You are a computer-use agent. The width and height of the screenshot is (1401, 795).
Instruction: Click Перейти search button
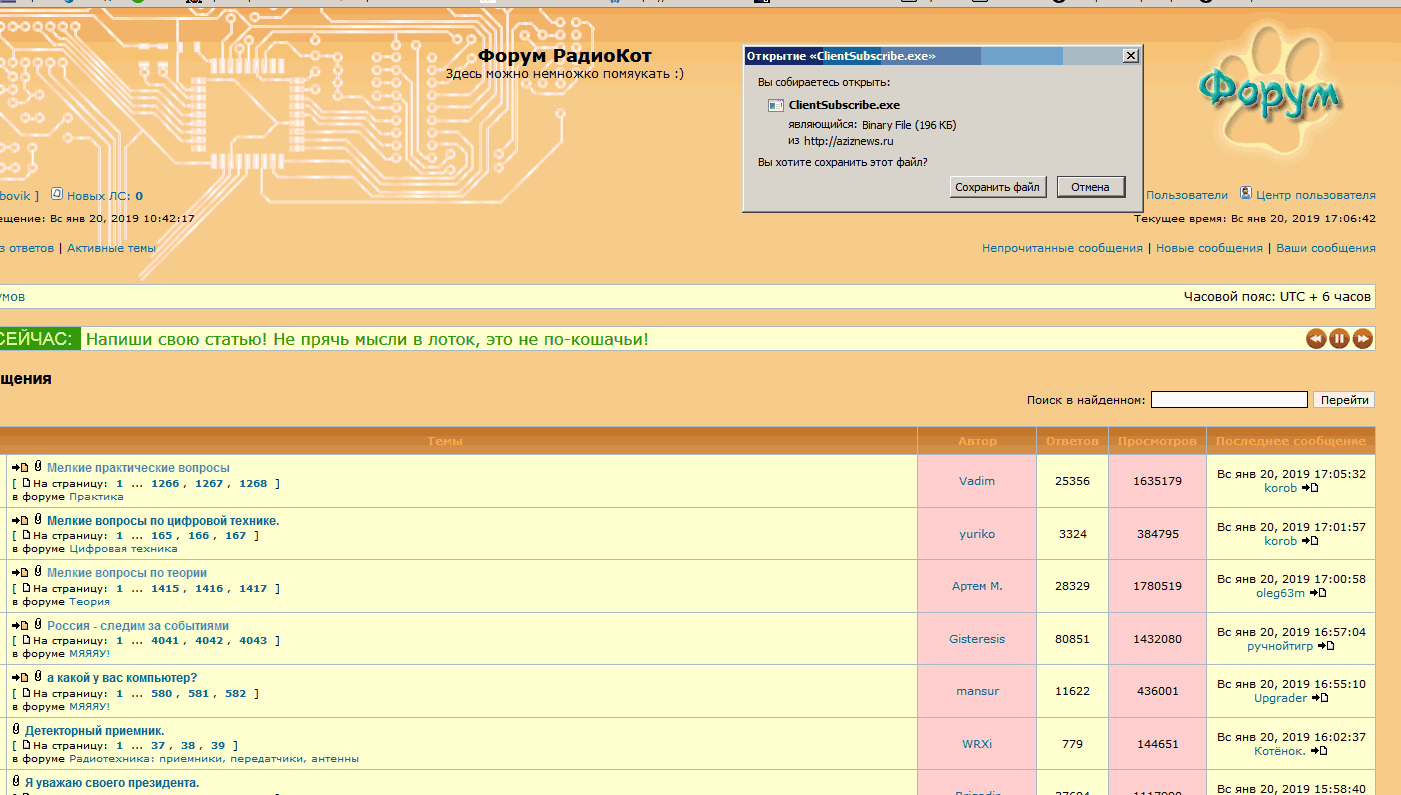[x=1344, y=400]
